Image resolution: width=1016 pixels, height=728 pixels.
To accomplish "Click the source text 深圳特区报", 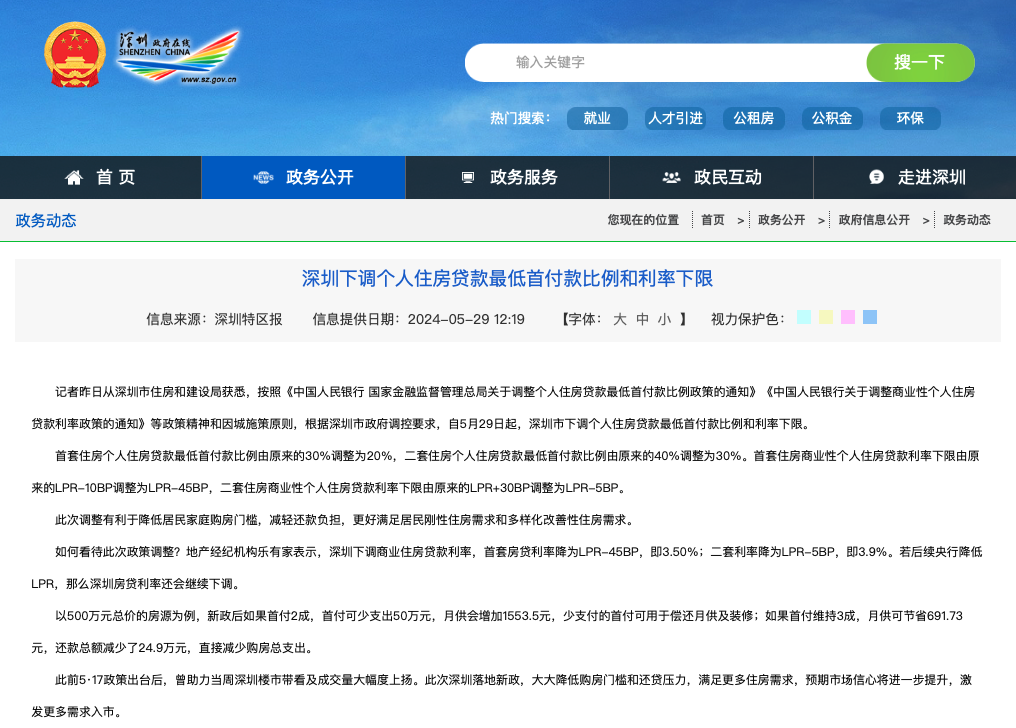I will pyautogui.click(x=248, y=319).
